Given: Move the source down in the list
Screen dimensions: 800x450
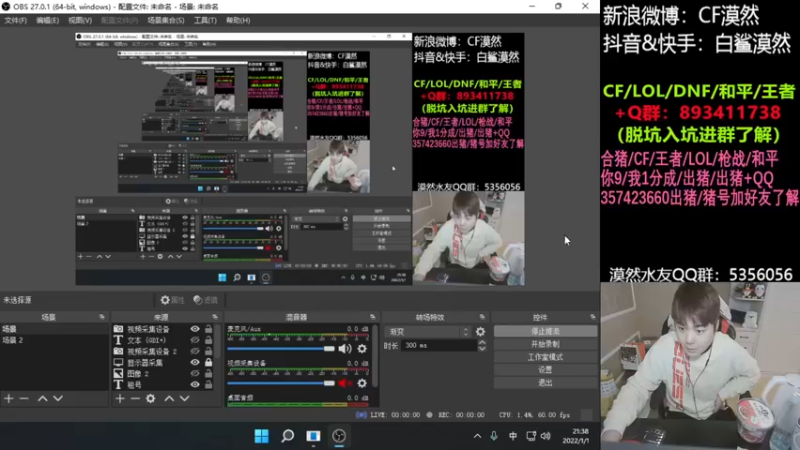Looking at the screenshot, I should coord(185,398).
